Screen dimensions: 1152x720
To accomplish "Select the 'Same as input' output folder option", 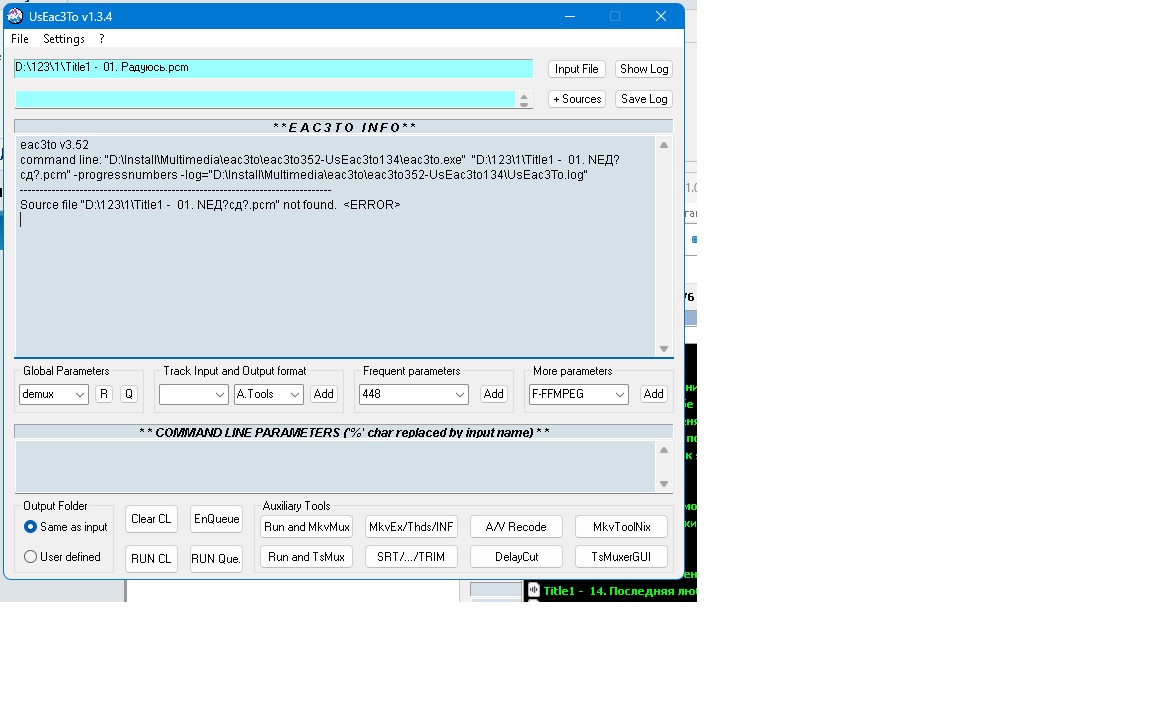I will (31, 527).
